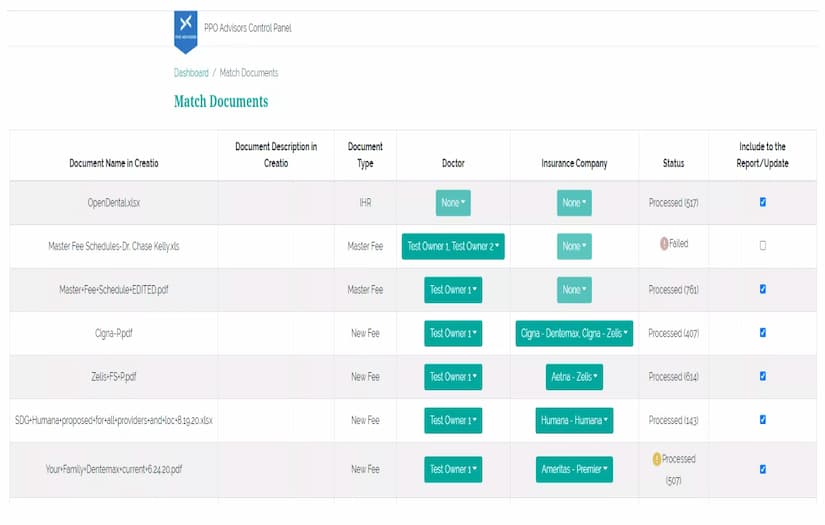825x525 pixels.
Task: Click the Processed (614) status
Action: 673,377
